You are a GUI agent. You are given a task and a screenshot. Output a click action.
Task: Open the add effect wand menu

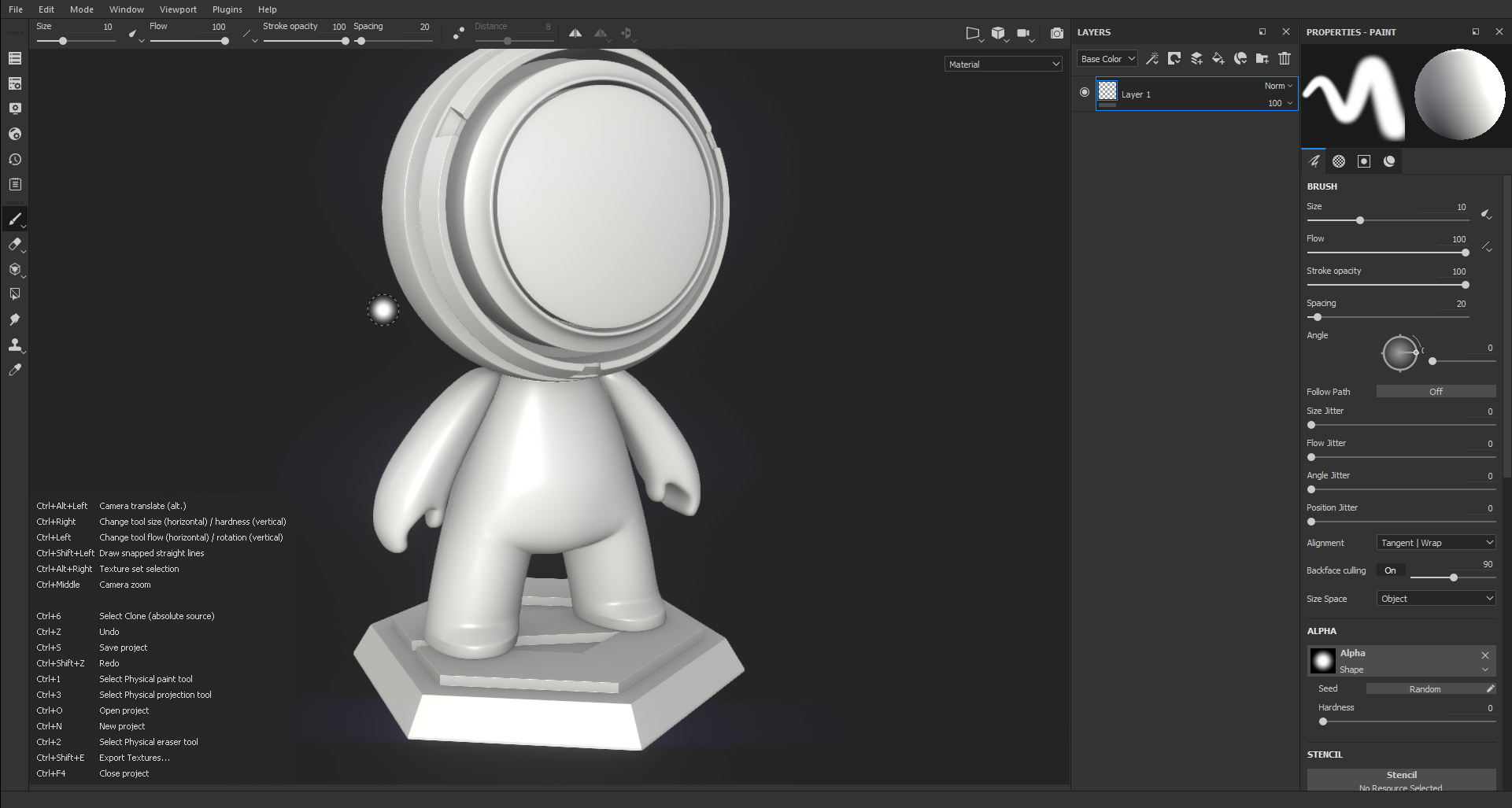1152,58
